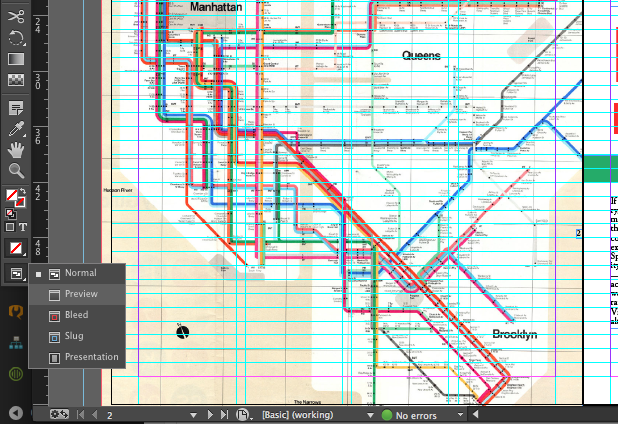This screenshot has width=618, height=424.
Task: Toggle formatting affects text (T) button
Action: point(23,227)
